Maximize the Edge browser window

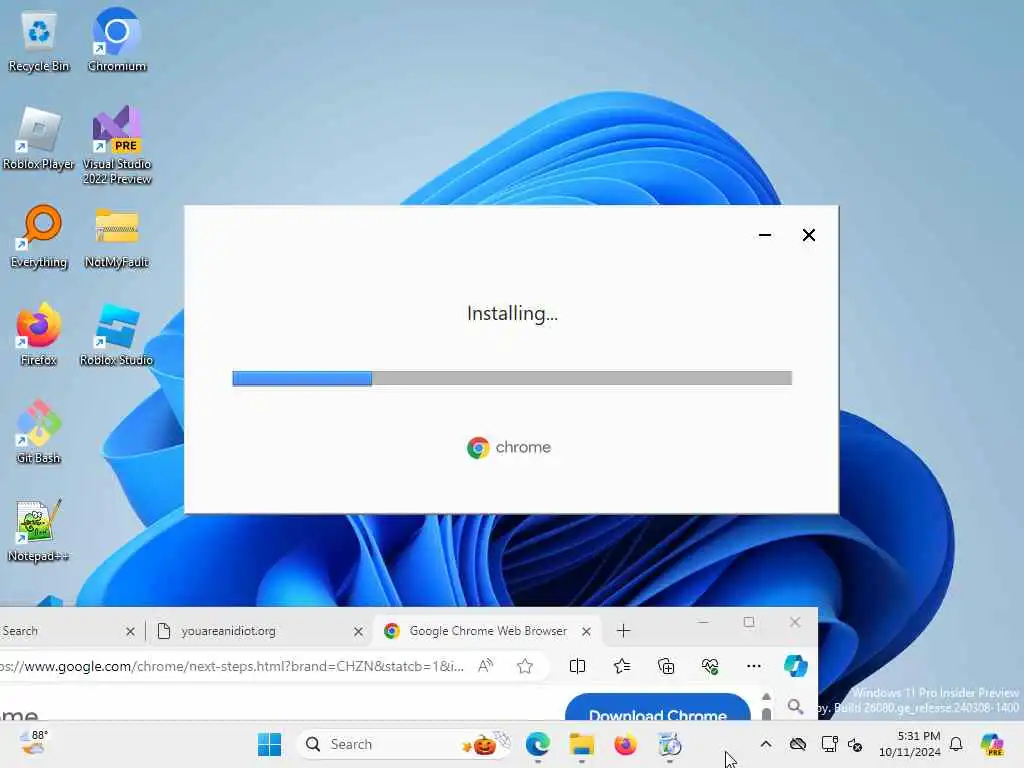point(749,622)
